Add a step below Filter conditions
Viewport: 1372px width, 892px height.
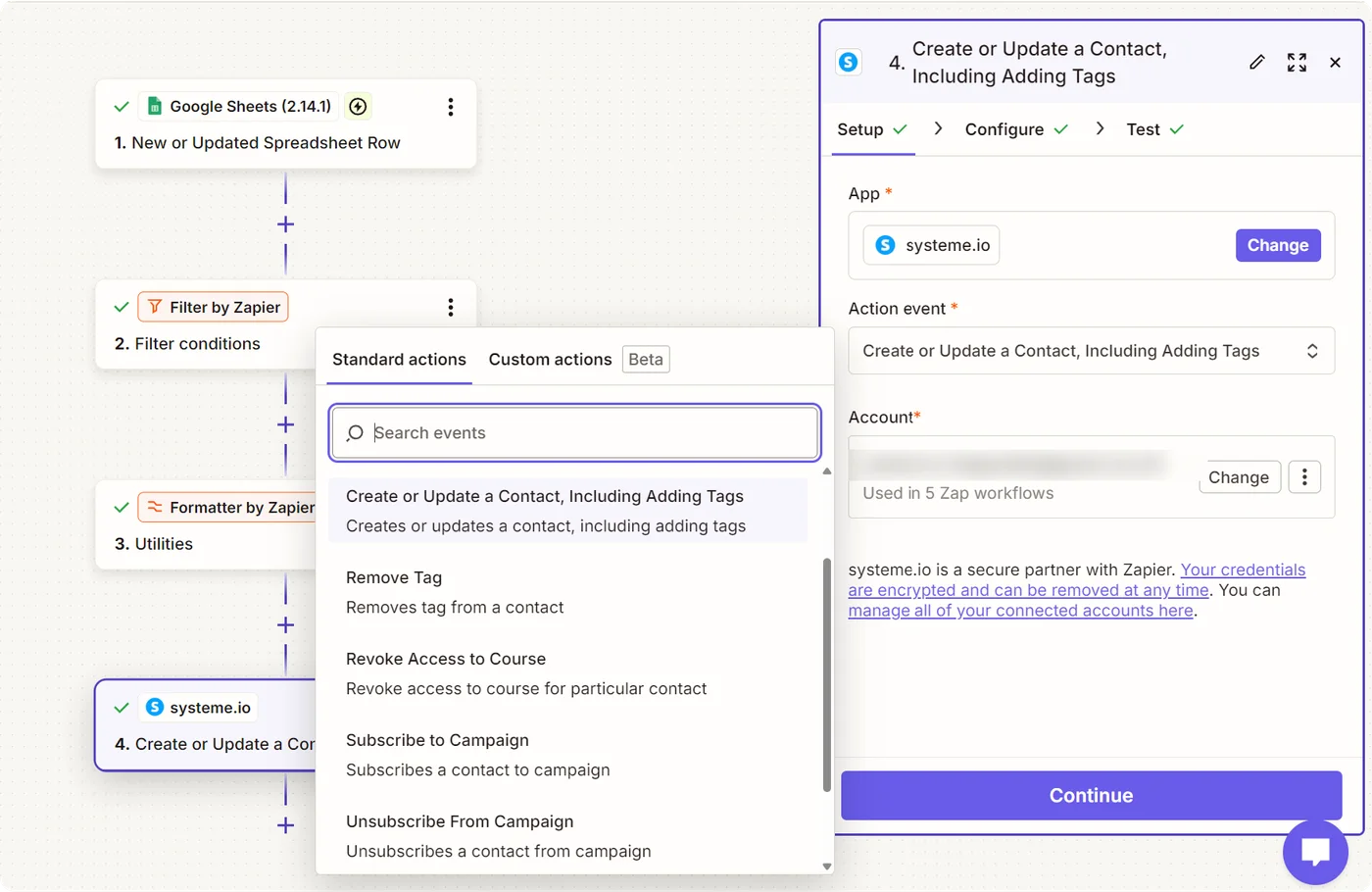[x=285, y=424]
